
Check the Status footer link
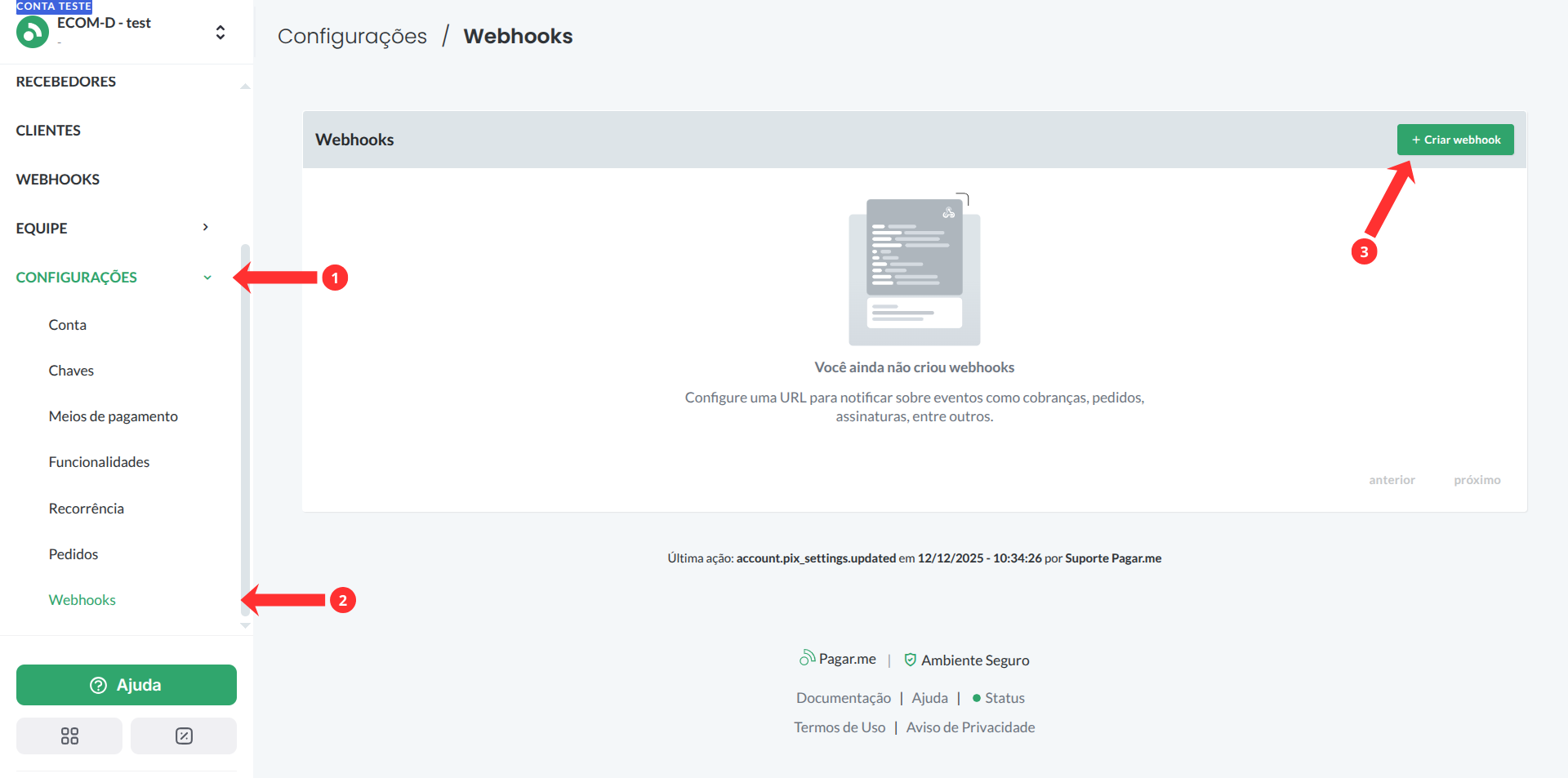(x=1004, y=698)
